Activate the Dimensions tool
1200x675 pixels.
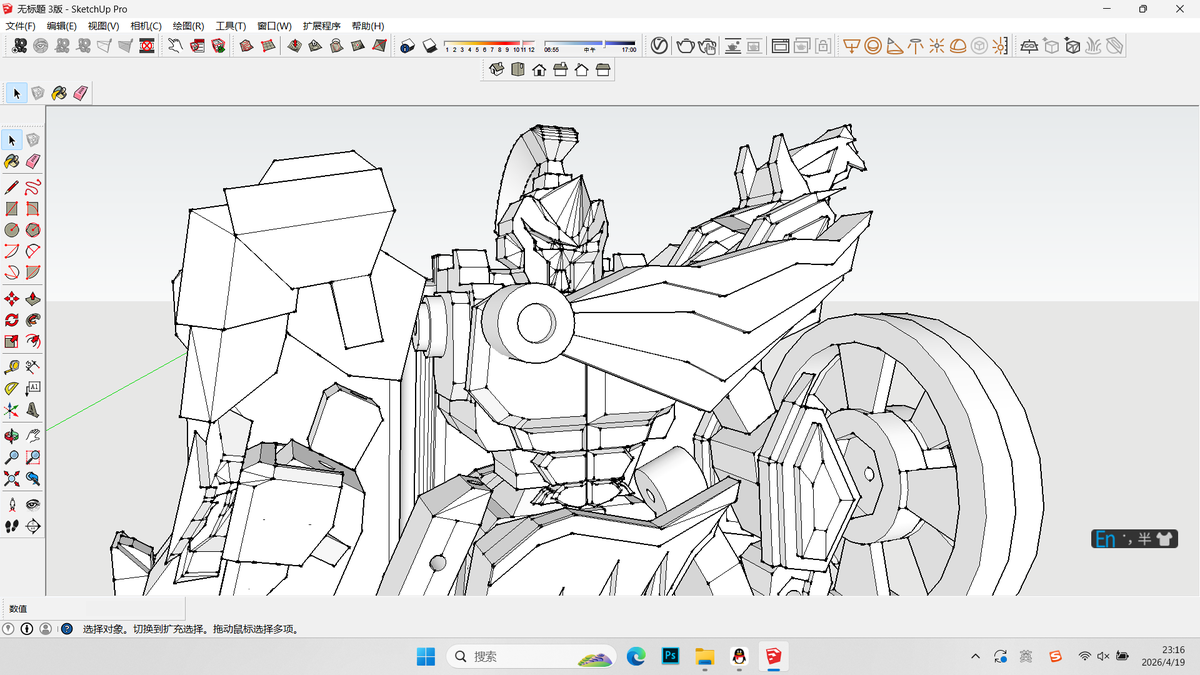(33, 367)
